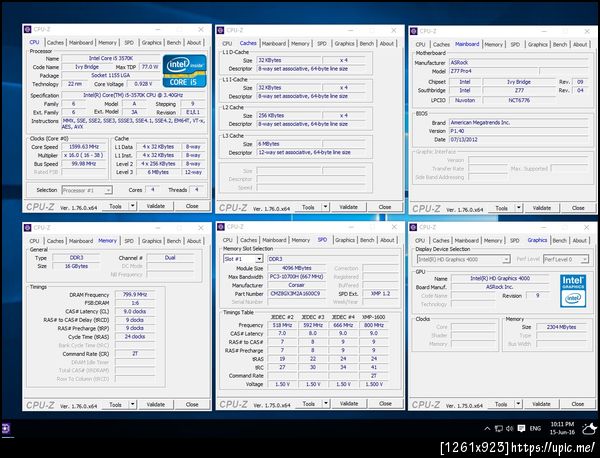Click the Close button in the SPD window

point(385,403)
